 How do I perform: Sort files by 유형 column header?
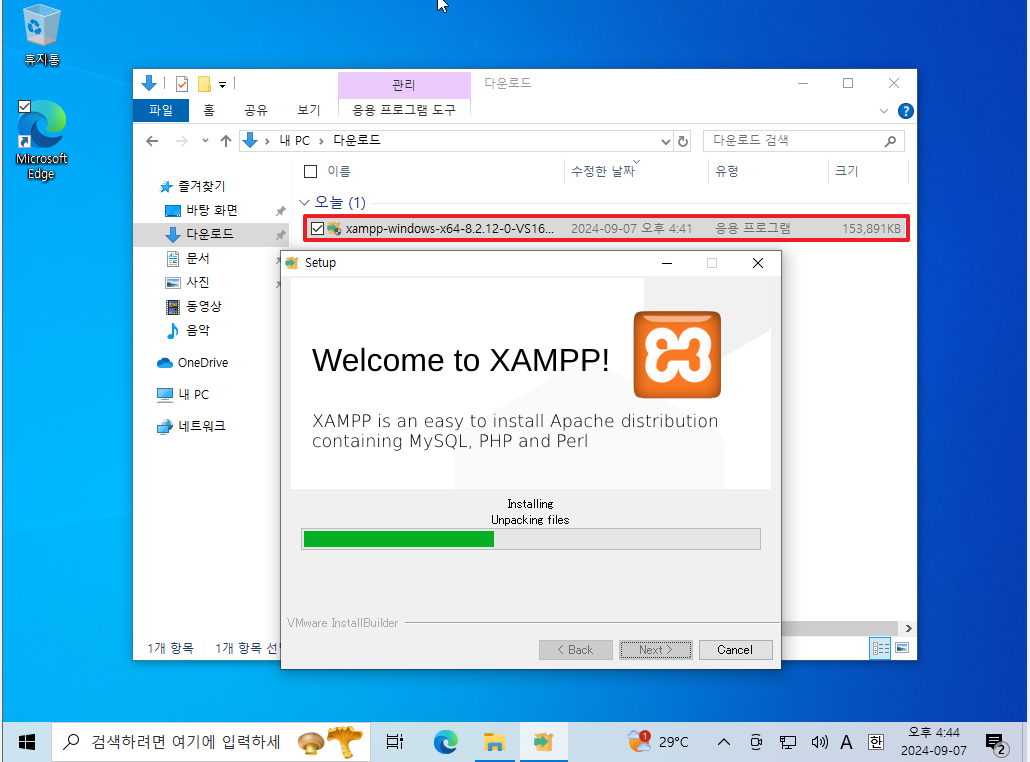(727, 171)
